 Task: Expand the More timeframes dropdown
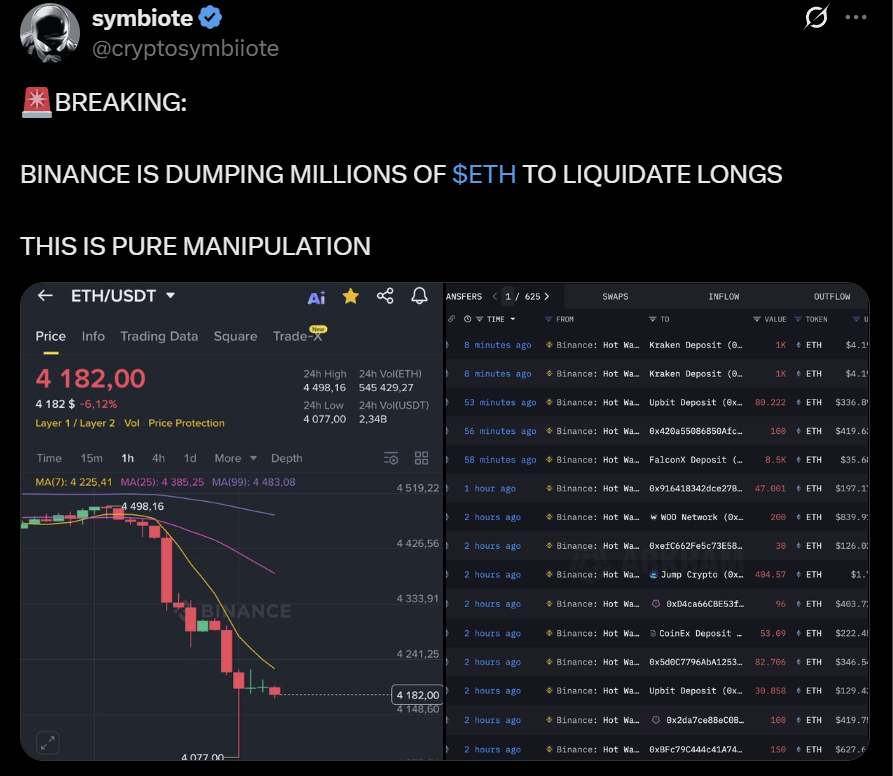pyautogui.click(x=234, y=457)
